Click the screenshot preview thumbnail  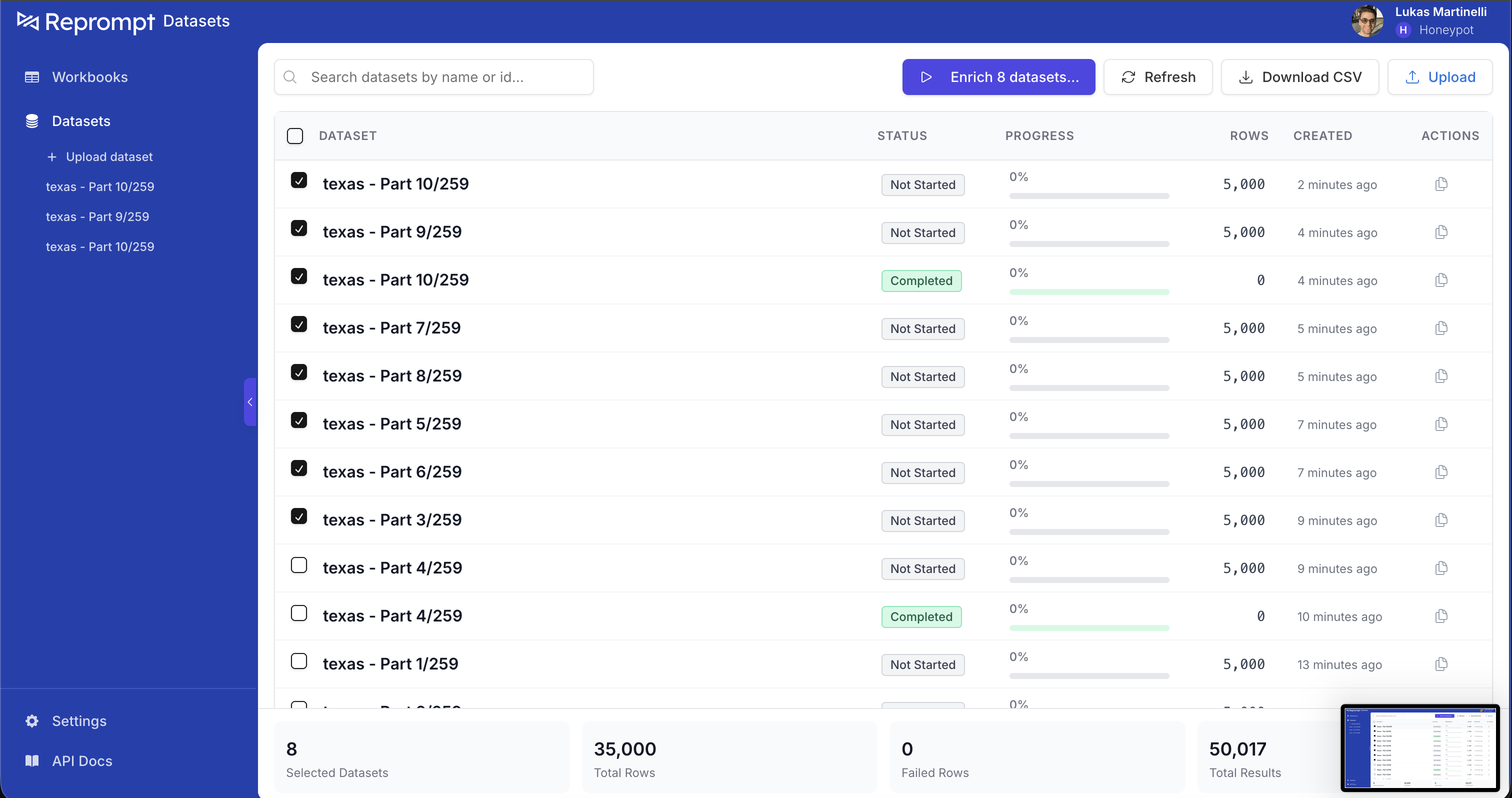point(1419,747)
